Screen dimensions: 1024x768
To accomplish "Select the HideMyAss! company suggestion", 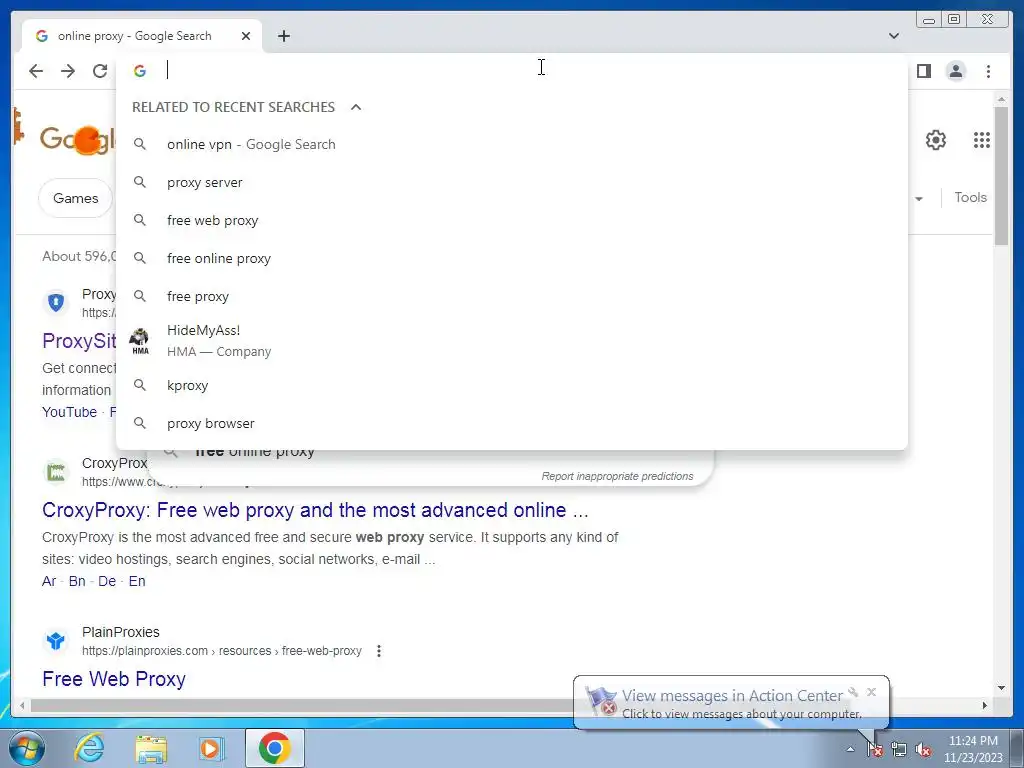I will tap(511, 341).
